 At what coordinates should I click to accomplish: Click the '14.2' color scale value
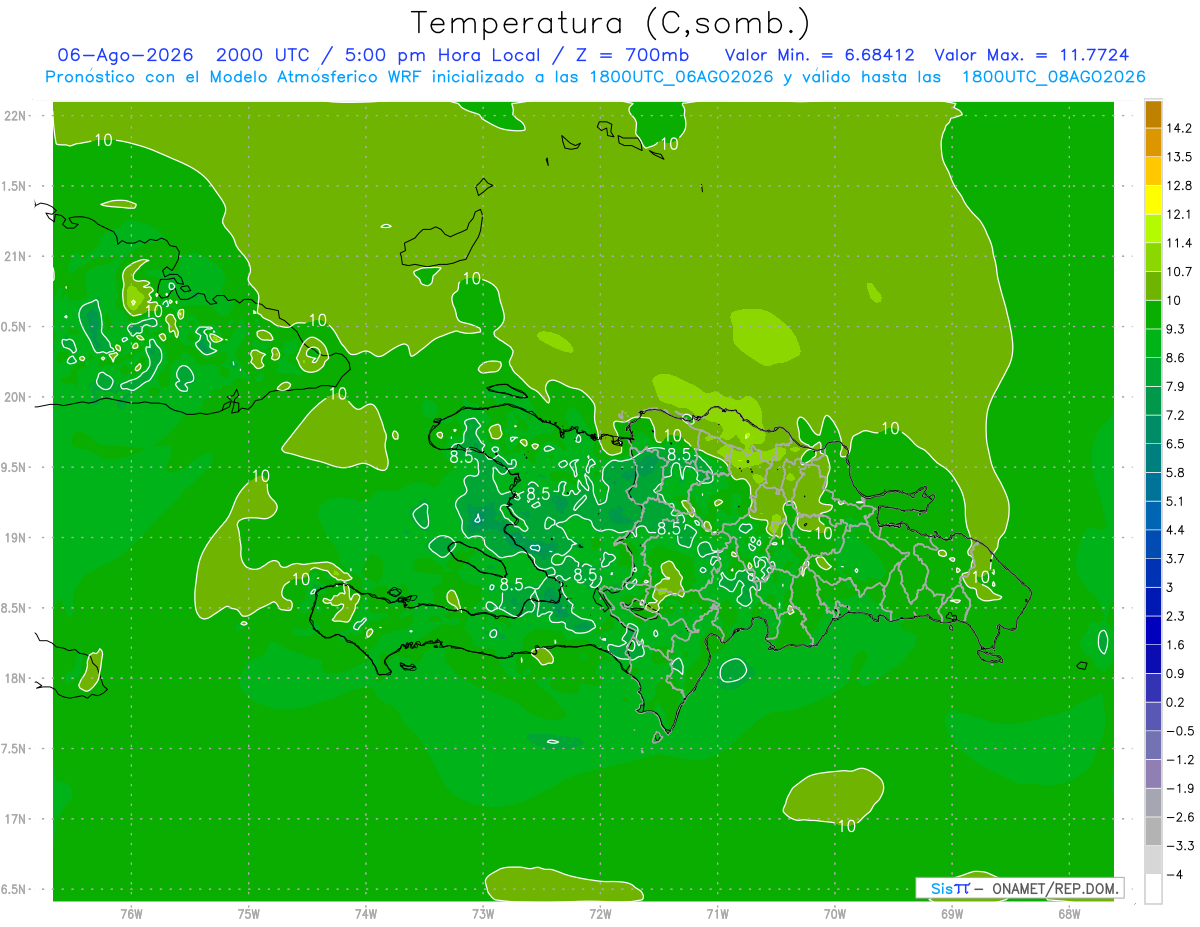(1179, 128)
